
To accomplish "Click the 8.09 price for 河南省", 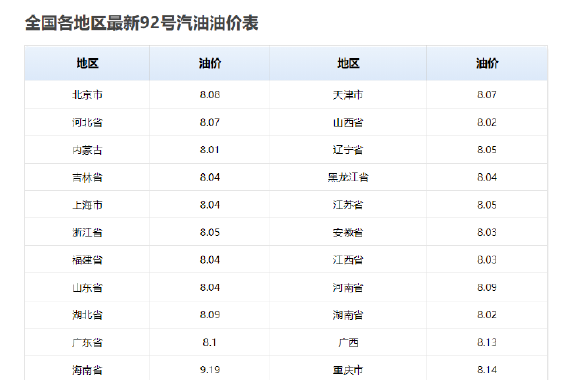I will tap(487, 288).
